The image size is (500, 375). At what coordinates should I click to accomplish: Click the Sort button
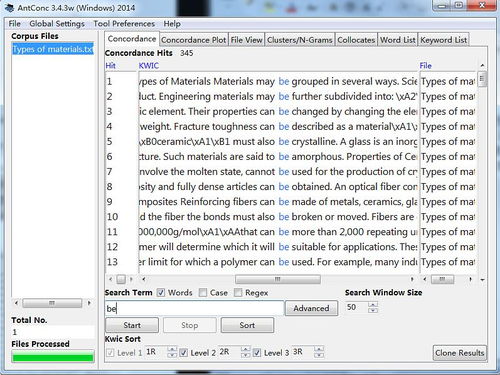[x=247, y=325]
